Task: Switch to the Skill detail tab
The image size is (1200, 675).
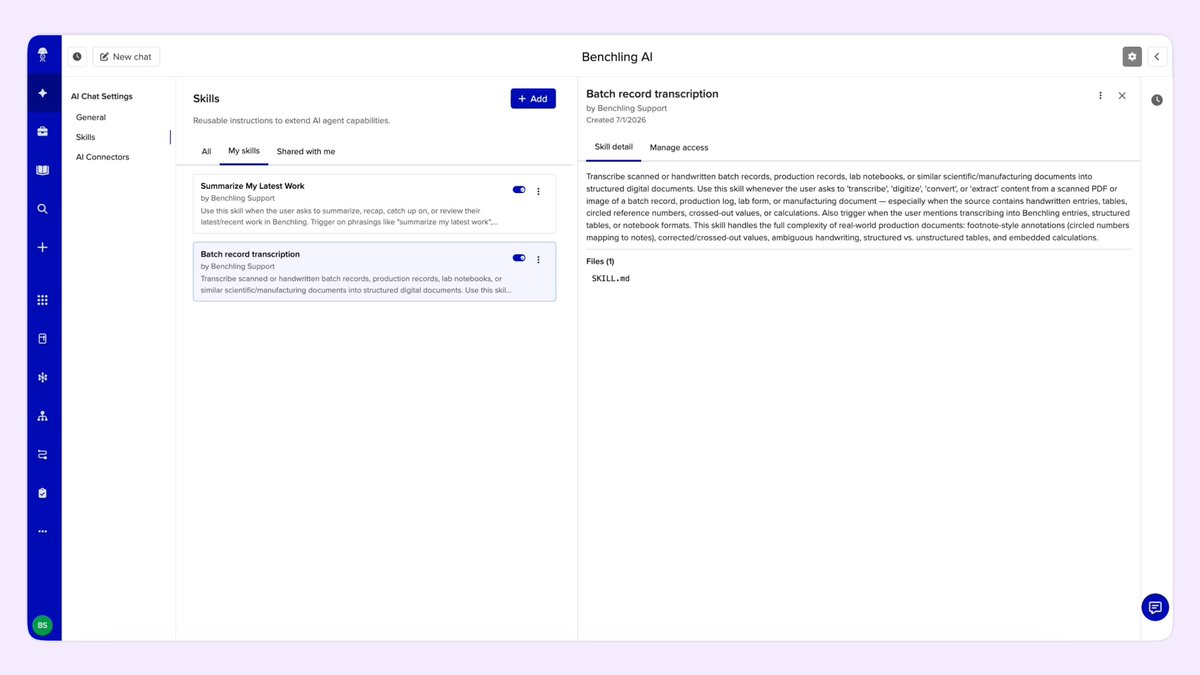Action: [x=614, y=147]
